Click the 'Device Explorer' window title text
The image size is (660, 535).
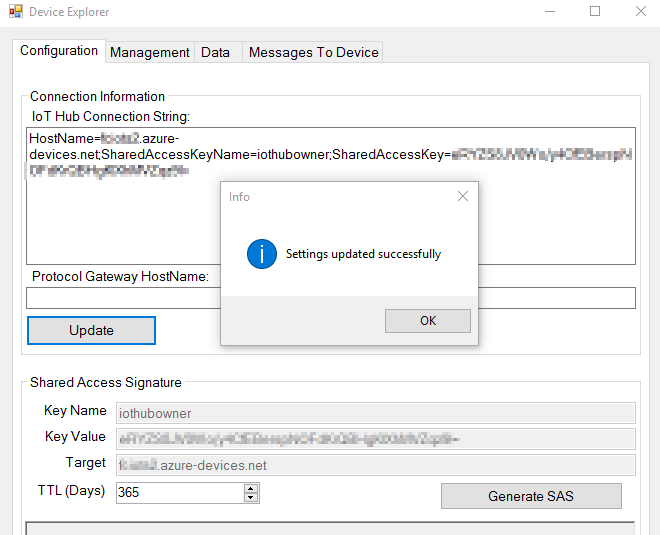(x=69, y=12)
